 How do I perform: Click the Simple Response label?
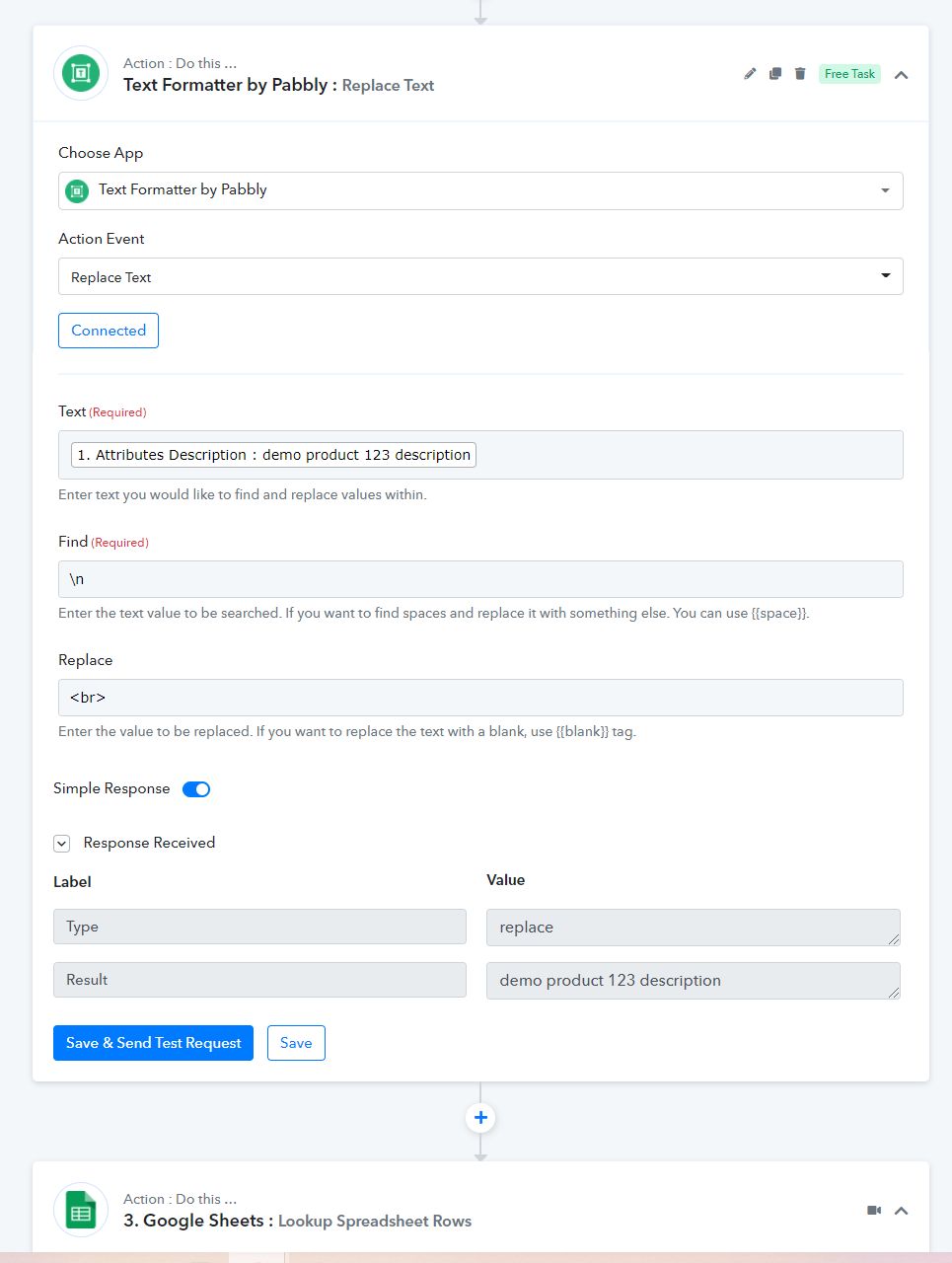[111, 788]
